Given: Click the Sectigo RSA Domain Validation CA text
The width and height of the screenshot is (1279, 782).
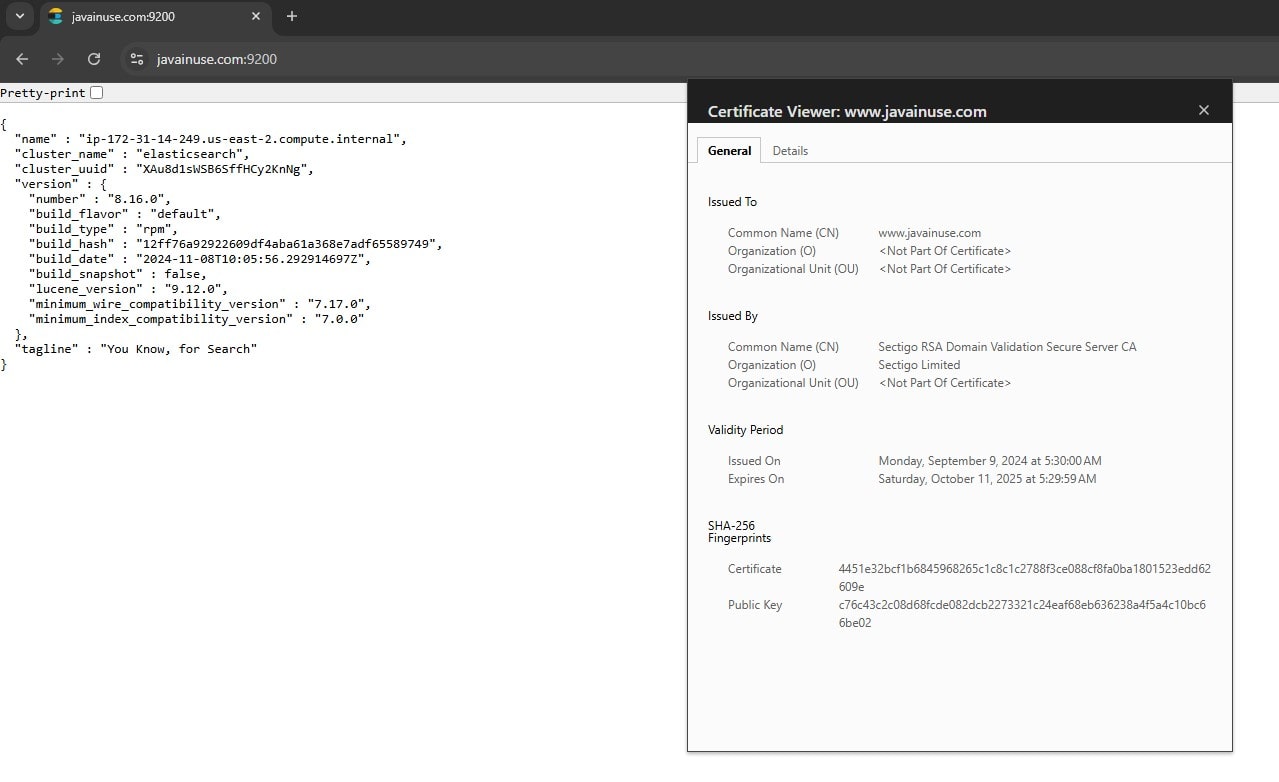Looking at the screenshot, I should (x=1007, y=347).
